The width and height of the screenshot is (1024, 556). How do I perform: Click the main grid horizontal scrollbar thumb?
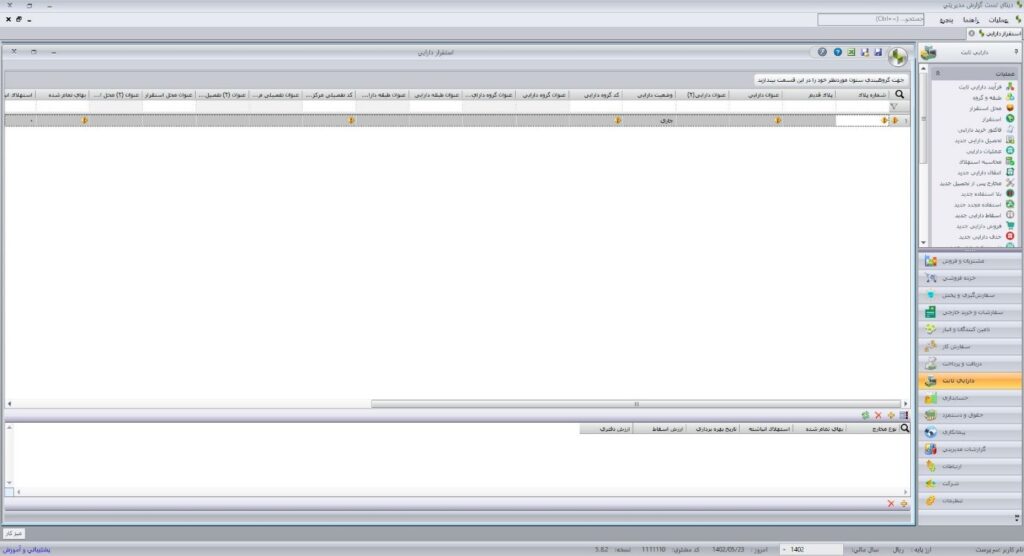(635, 404)
